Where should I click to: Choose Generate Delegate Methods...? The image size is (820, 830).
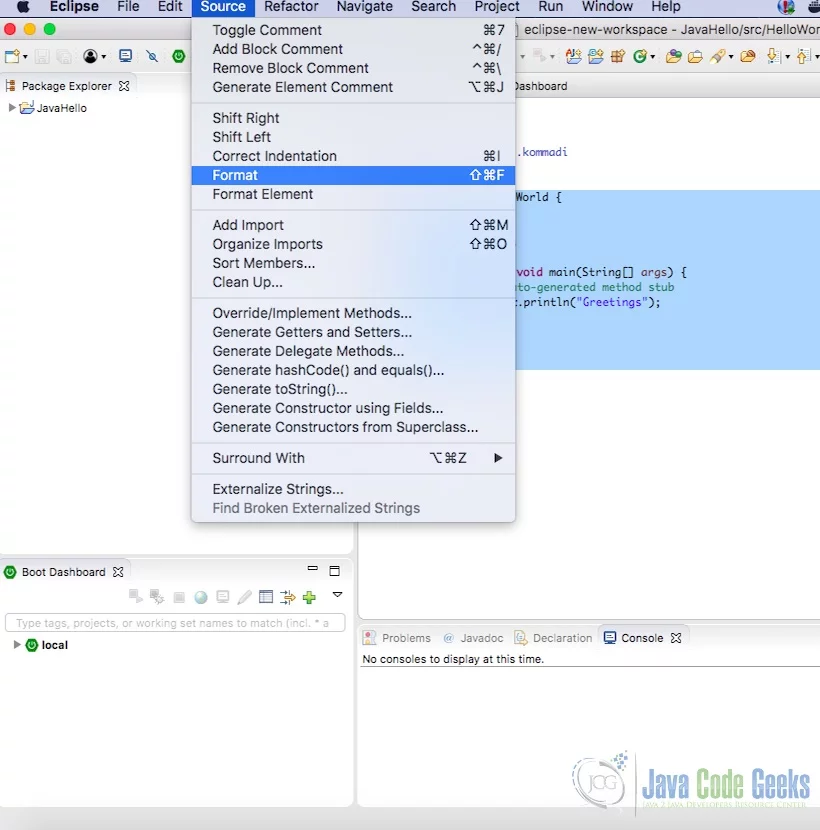coord(353,351)
